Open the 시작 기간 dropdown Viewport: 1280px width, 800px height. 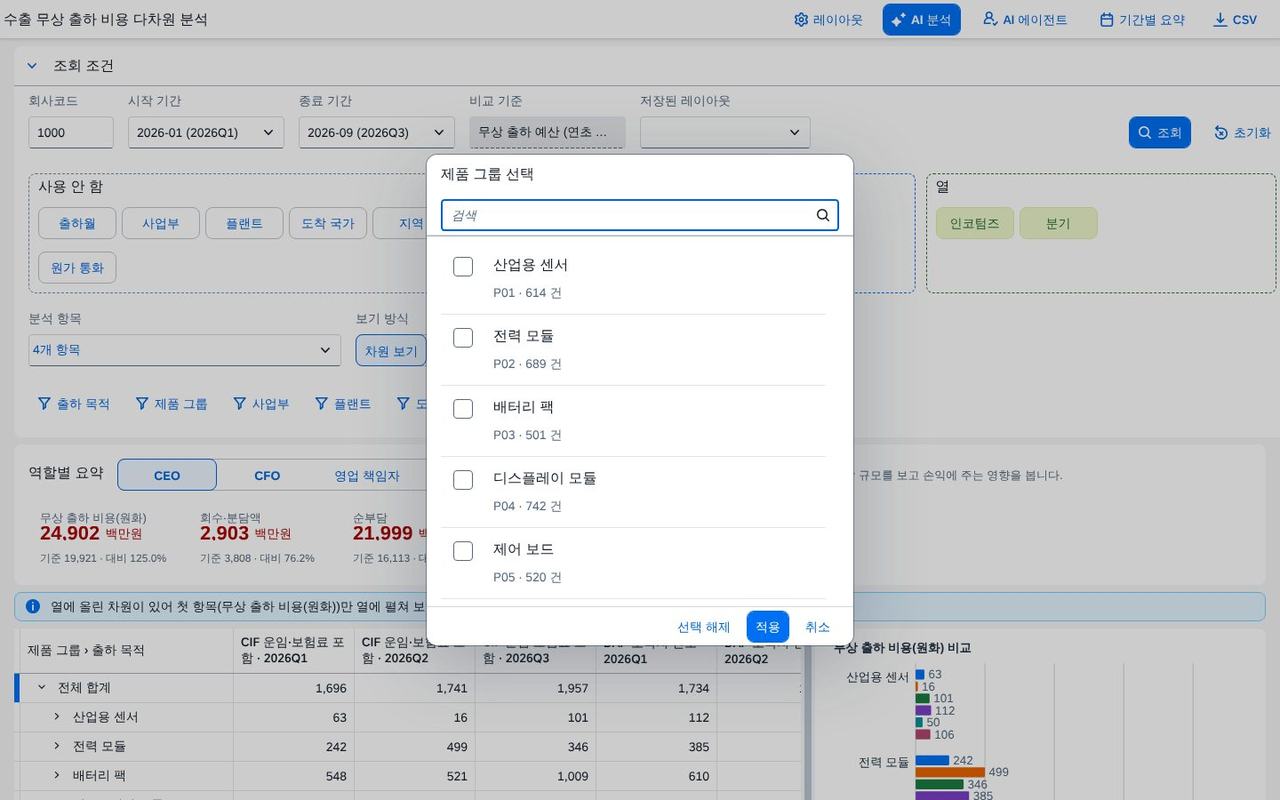tap(206, 132)
